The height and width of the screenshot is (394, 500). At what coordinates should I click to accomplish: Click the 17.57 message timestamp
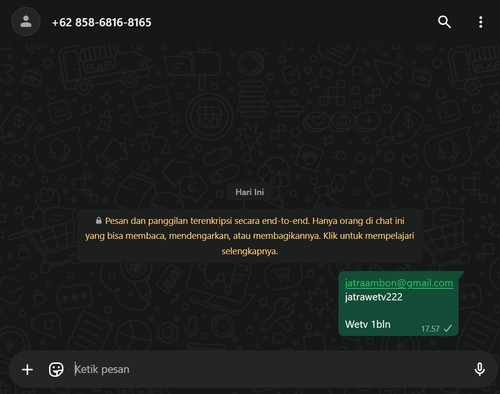(x=430, y=329)
